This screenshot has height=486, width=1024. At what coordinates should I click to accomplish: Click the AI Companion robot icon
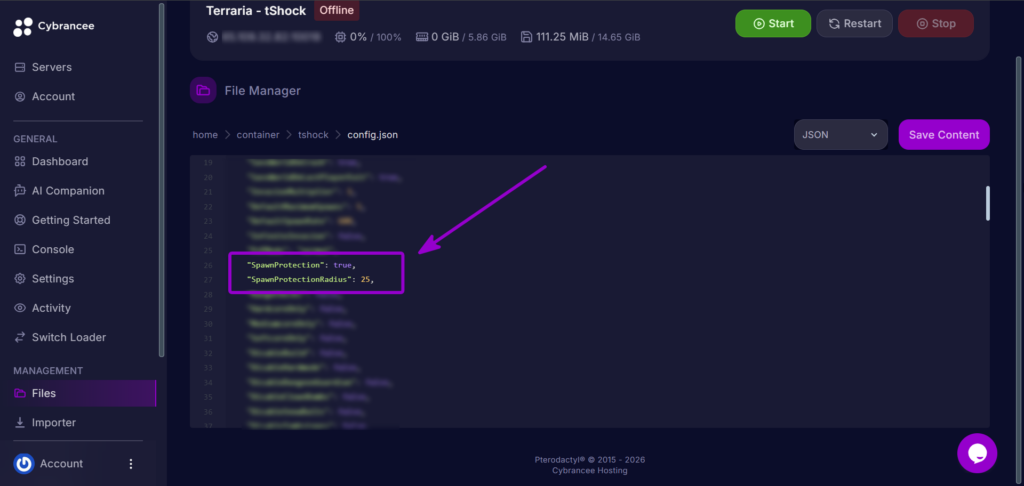tap(20, 191)
